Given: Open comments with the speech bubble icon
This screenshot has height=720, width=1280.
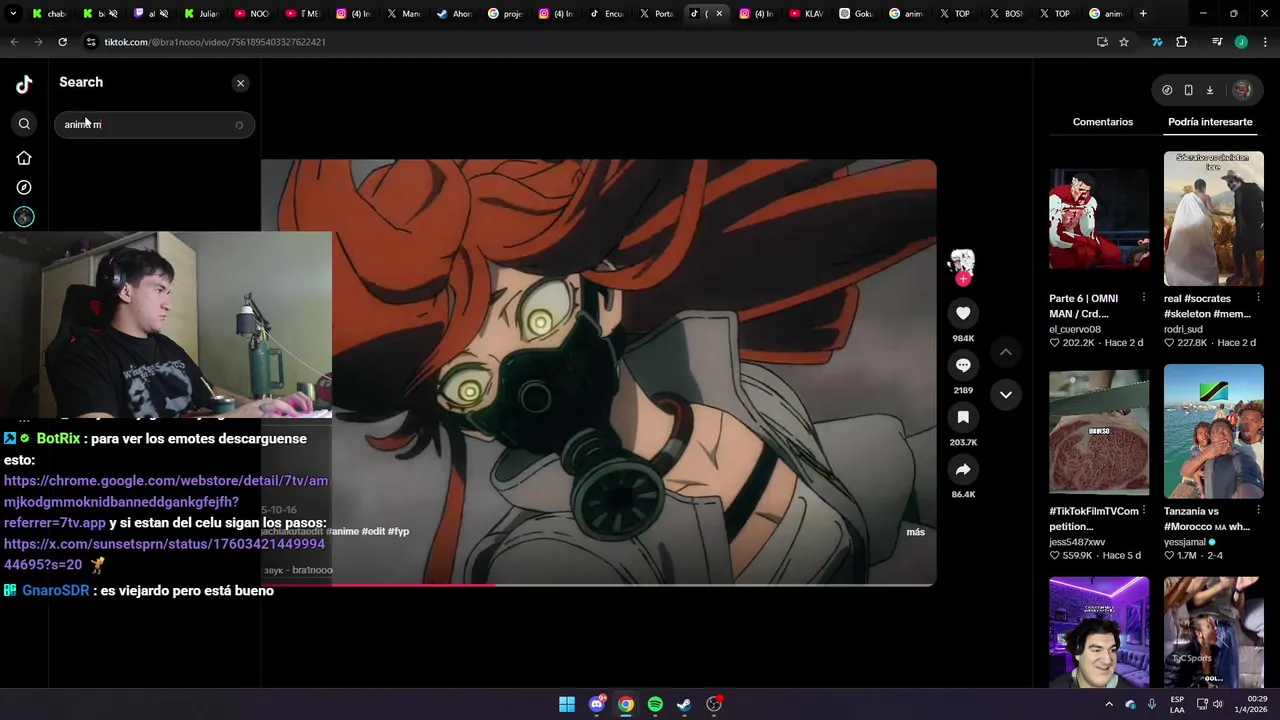Looking at the screenshot, I should click(963, 366).
